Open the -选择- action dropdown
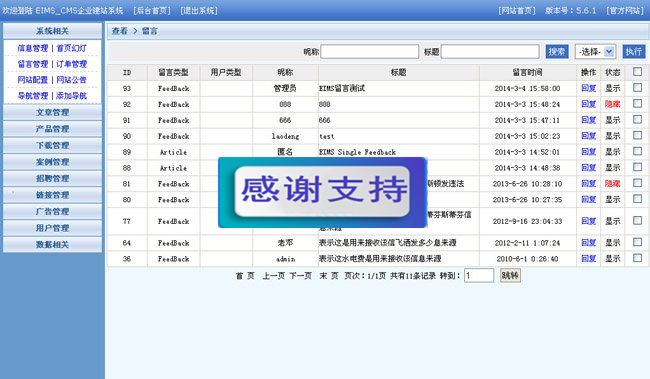This screenshot has width=650, height=379. [595, 51]
